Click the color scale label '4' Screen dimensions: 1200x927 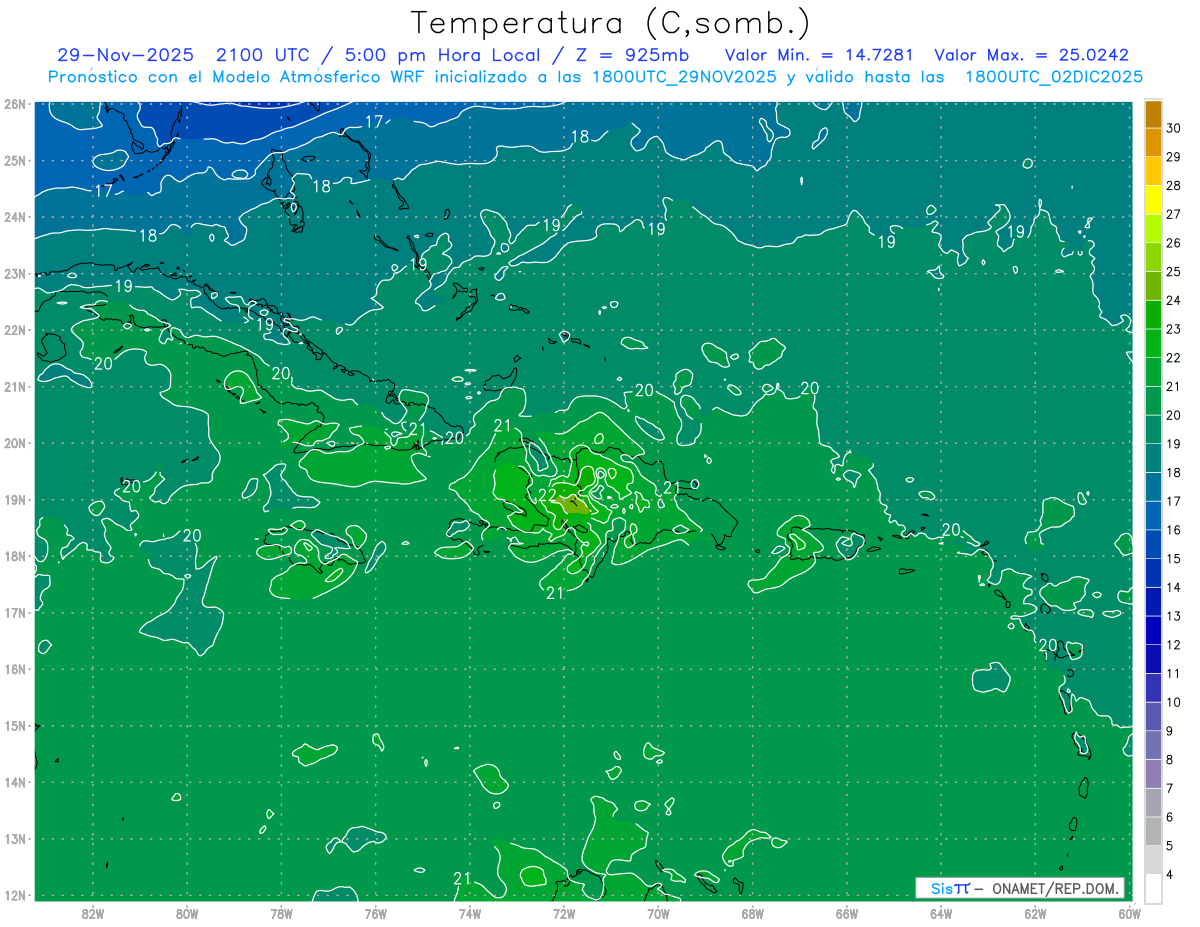coord(1170,874)
